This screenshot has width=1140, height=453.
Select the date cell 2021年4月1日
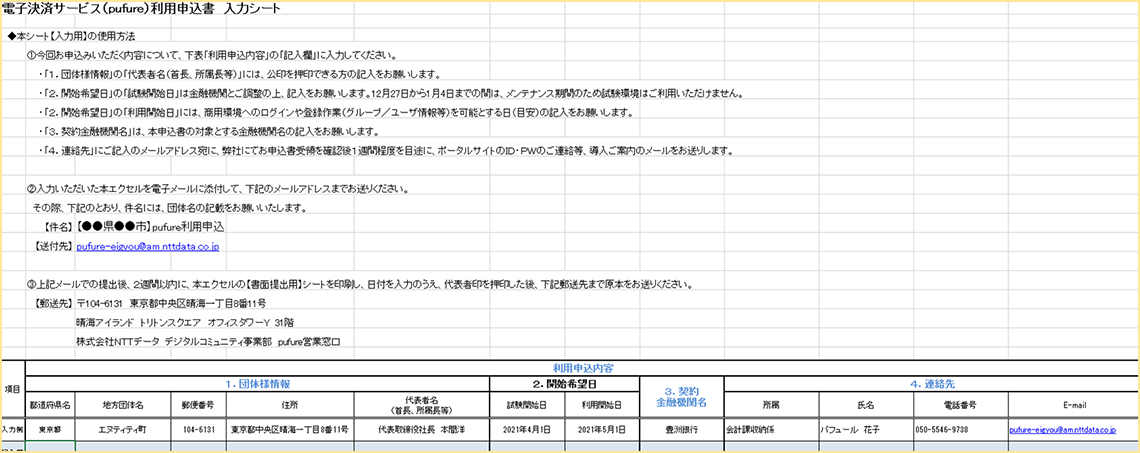[x=528, y=430]
